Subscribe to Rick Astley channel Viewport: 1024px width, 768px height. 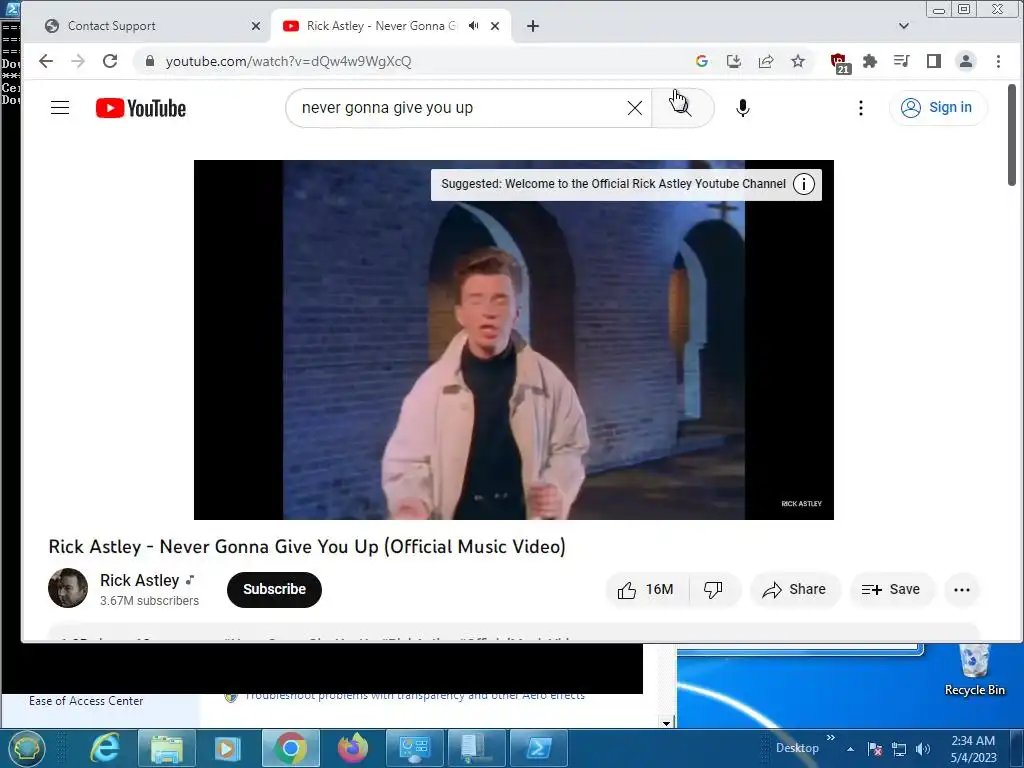point(274,589)
